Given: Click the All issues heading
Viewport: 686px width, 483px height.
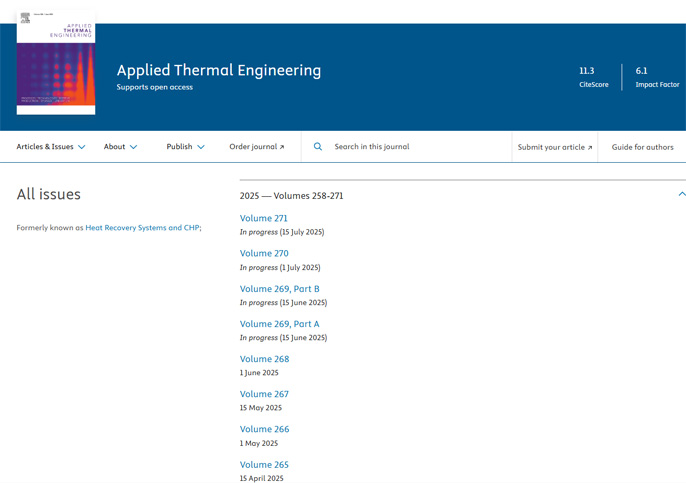Looking at the screenshot, I should pyautogui.click(x=49, y=194).
